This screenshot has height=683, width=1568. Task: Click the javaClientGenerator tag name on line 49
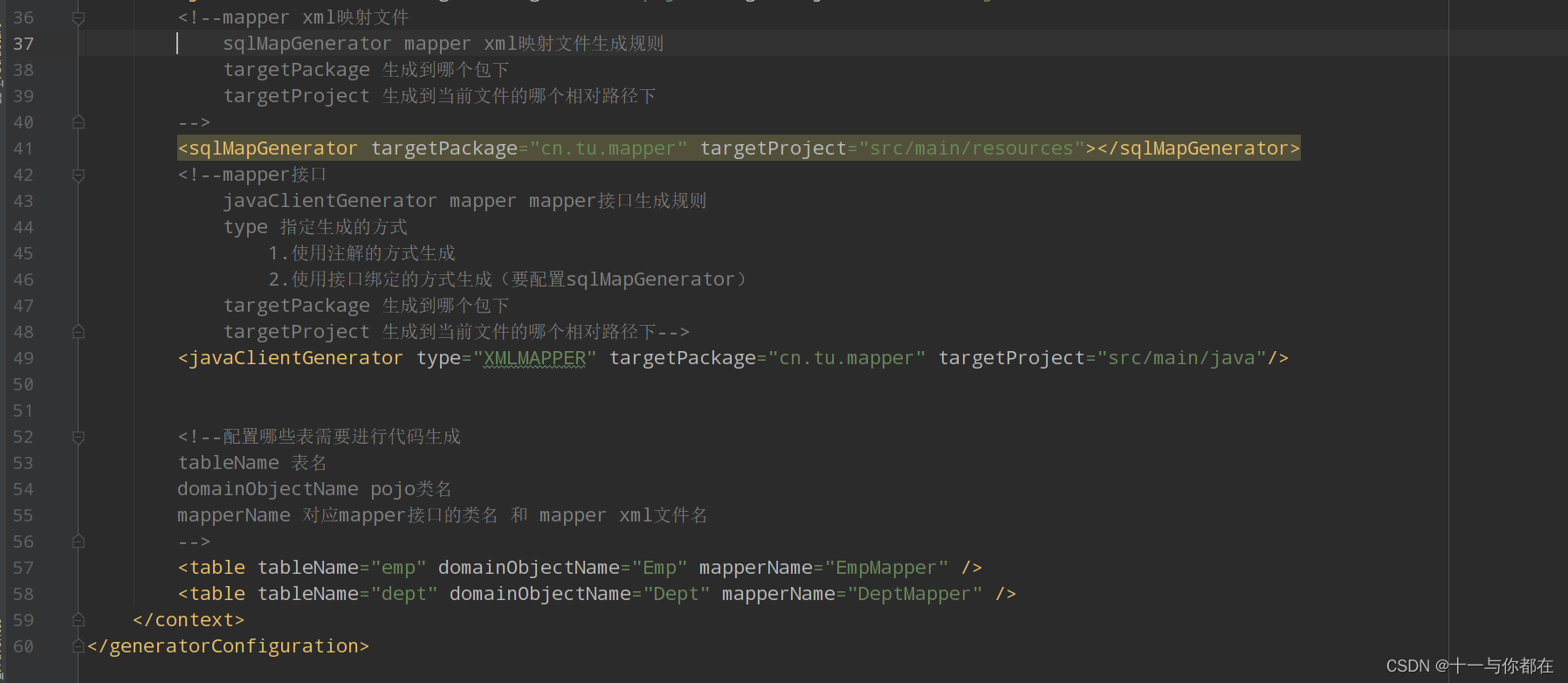[296, 358]
